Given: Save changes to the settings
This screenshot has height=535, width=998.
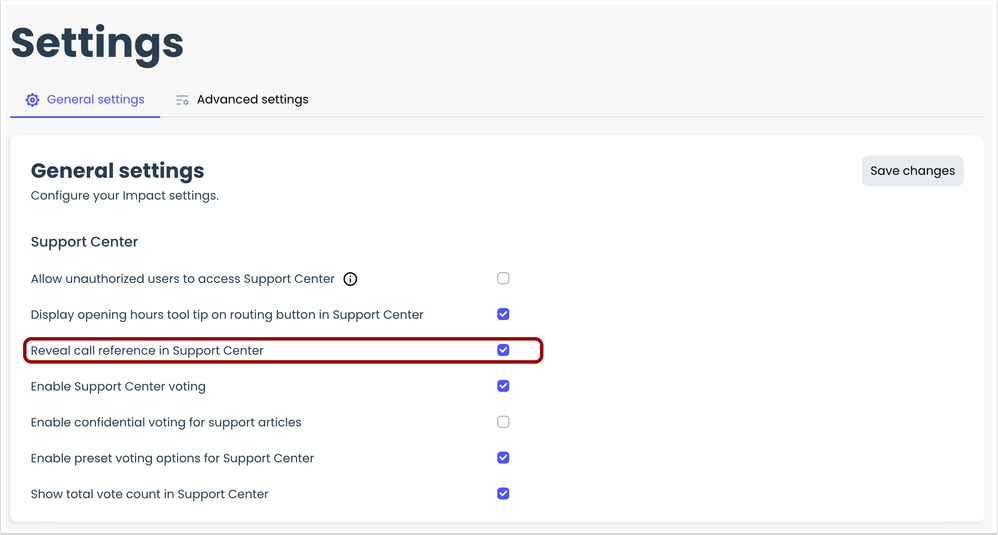Looking at the screenshot, I should tap(912, 170).
